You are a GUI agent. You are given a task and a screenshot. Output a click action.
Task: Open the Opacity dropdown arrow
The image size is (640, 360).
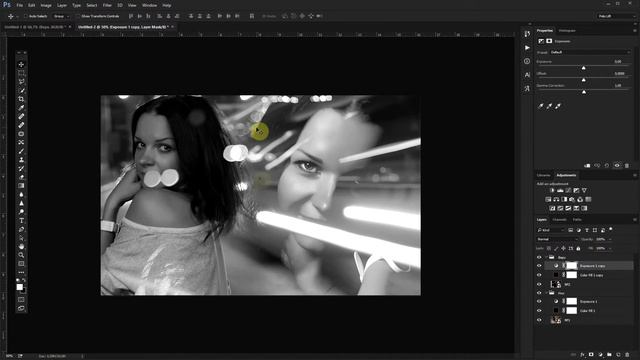[610, 239]
